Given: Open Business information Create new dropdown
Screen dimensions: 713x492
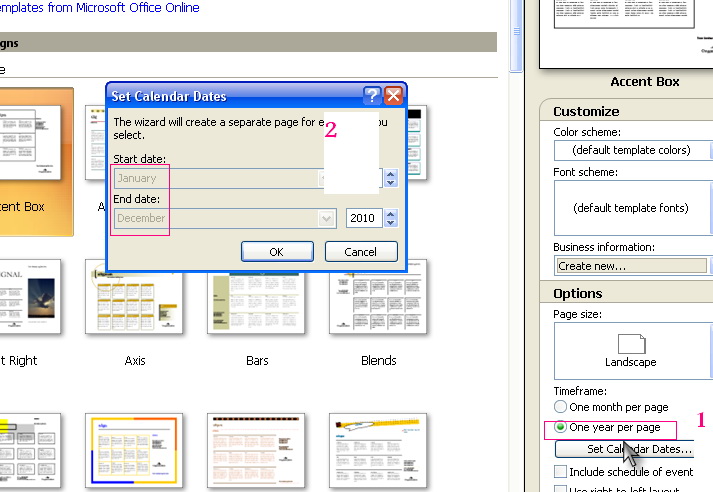Looking at the screenshot, I should pyautogui.click(x=631, y=266).
